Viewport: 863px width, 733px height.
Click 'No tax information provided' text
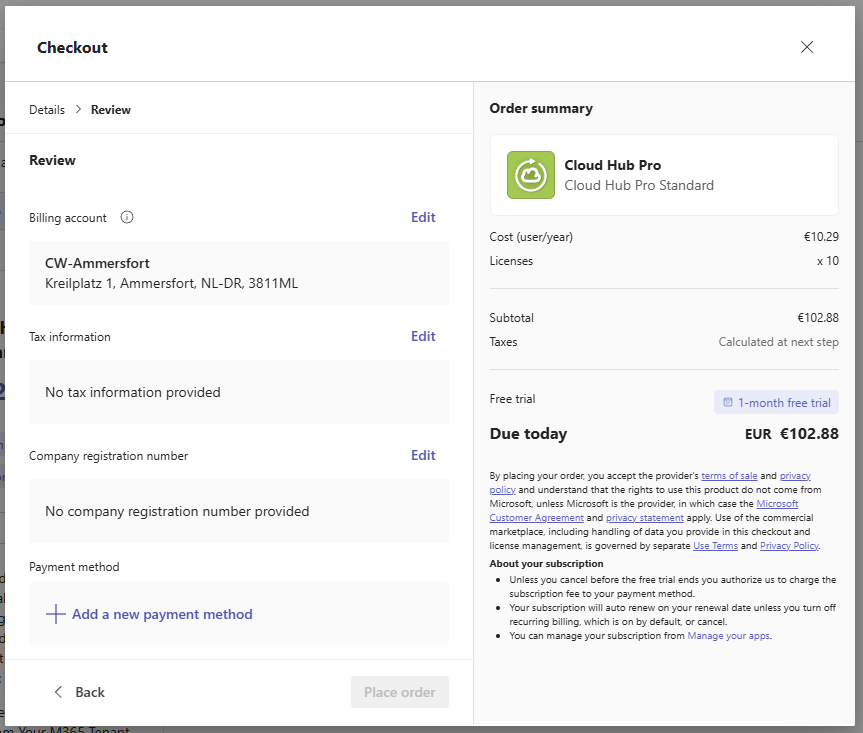133,392
